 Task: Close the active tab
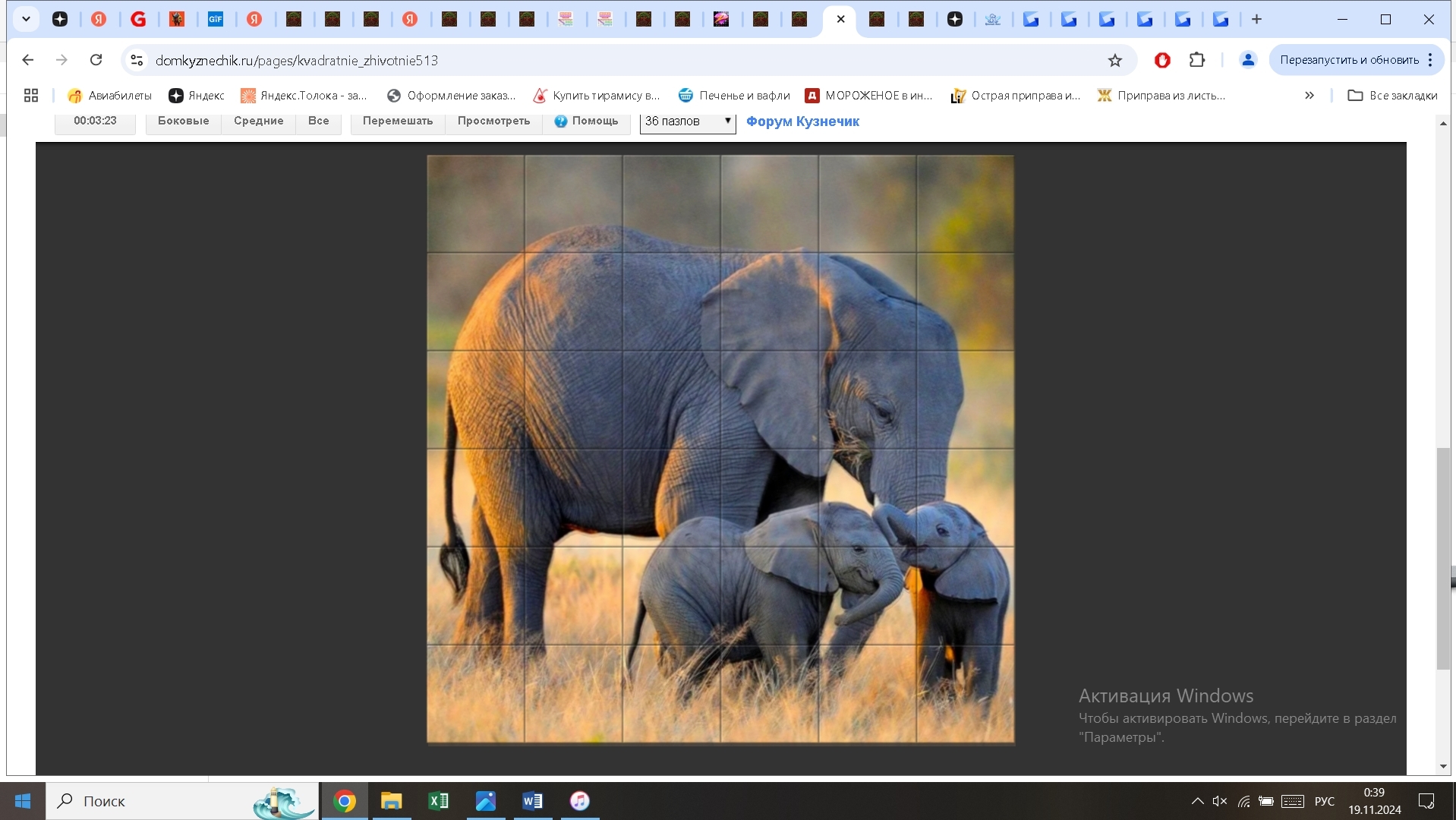point(840,20)
